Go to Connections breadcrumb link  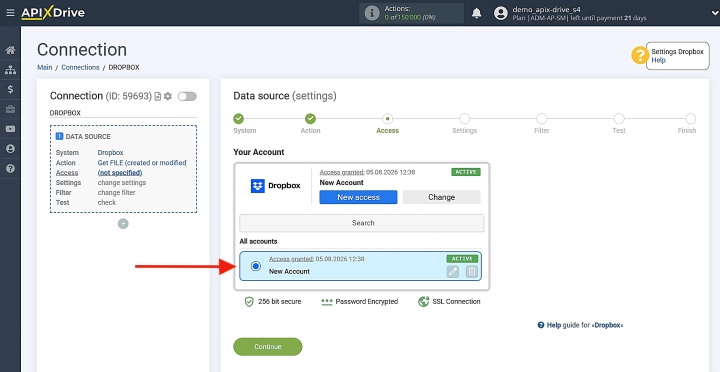80,67
